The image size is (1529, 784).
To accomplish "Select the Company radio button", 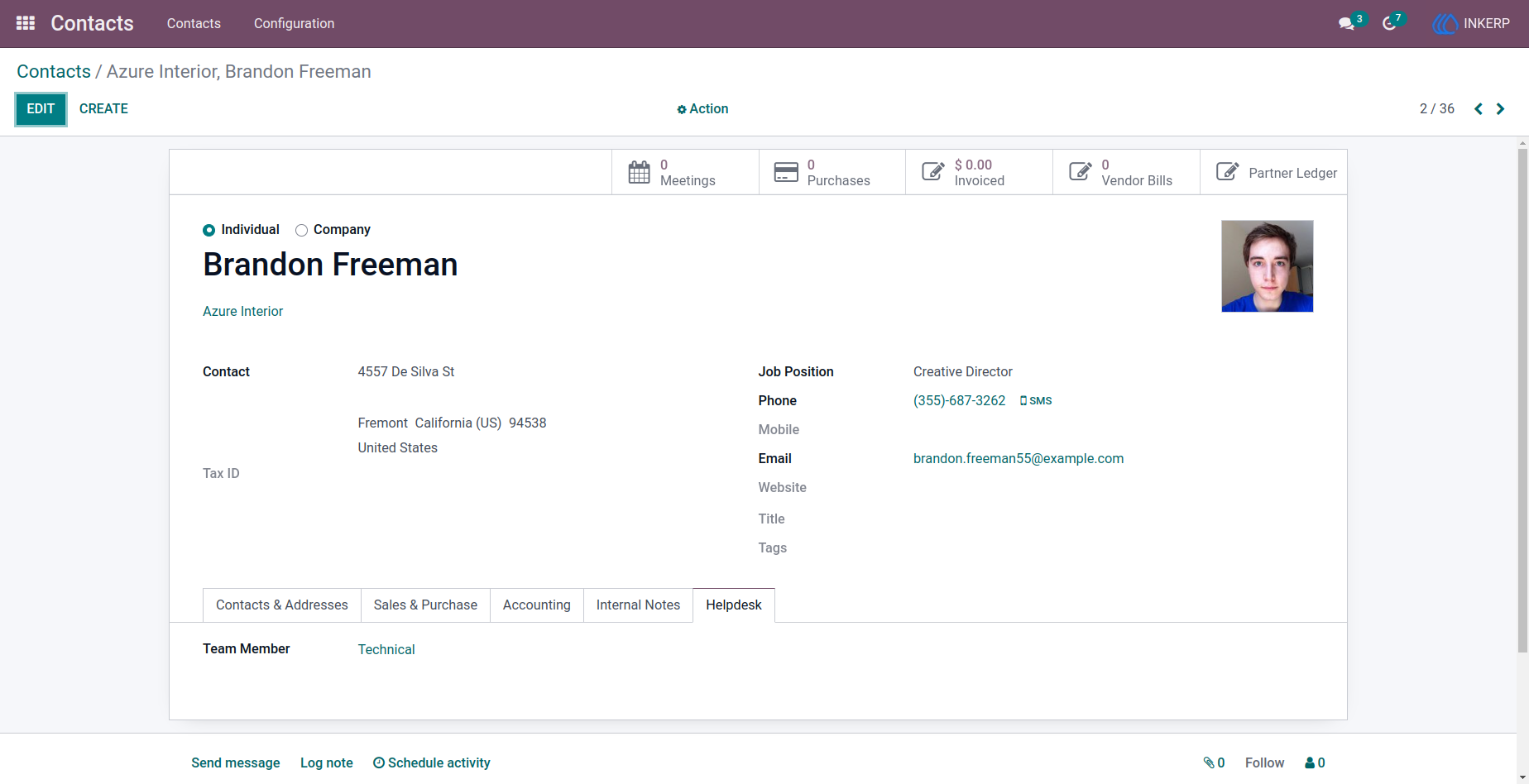I will coord(301,230).
